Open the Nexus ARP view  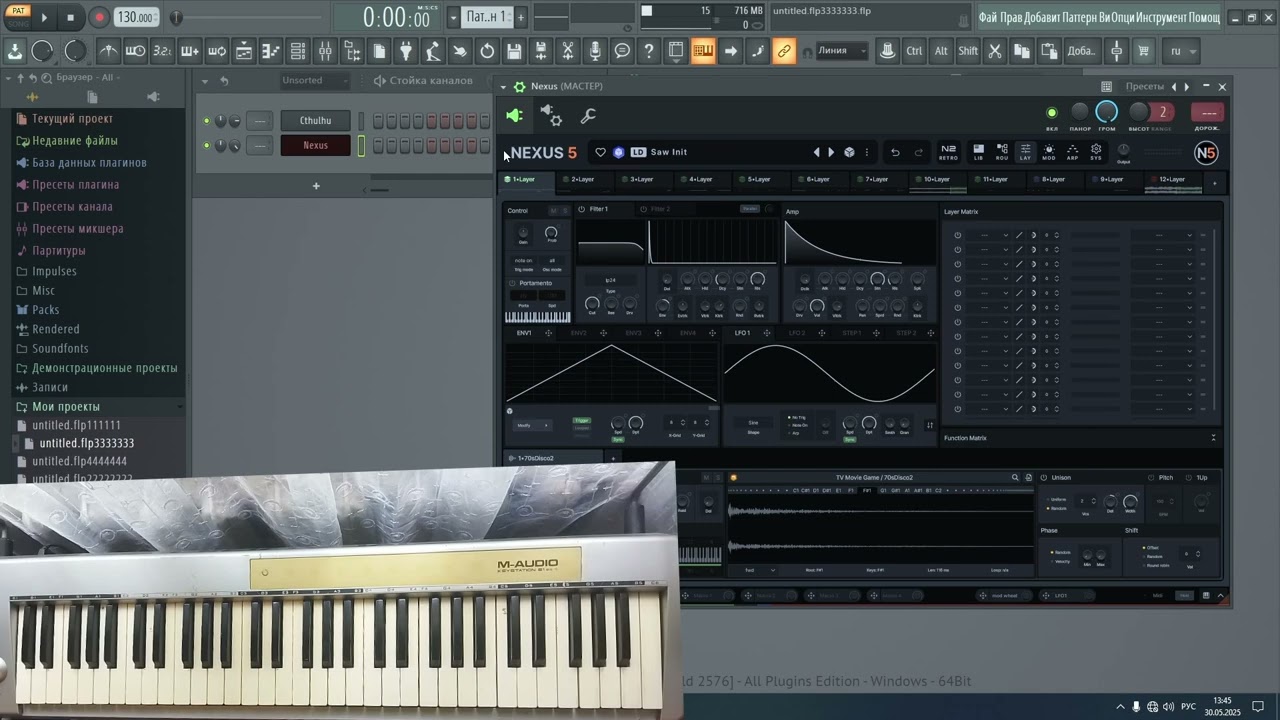click(1072, 152)
